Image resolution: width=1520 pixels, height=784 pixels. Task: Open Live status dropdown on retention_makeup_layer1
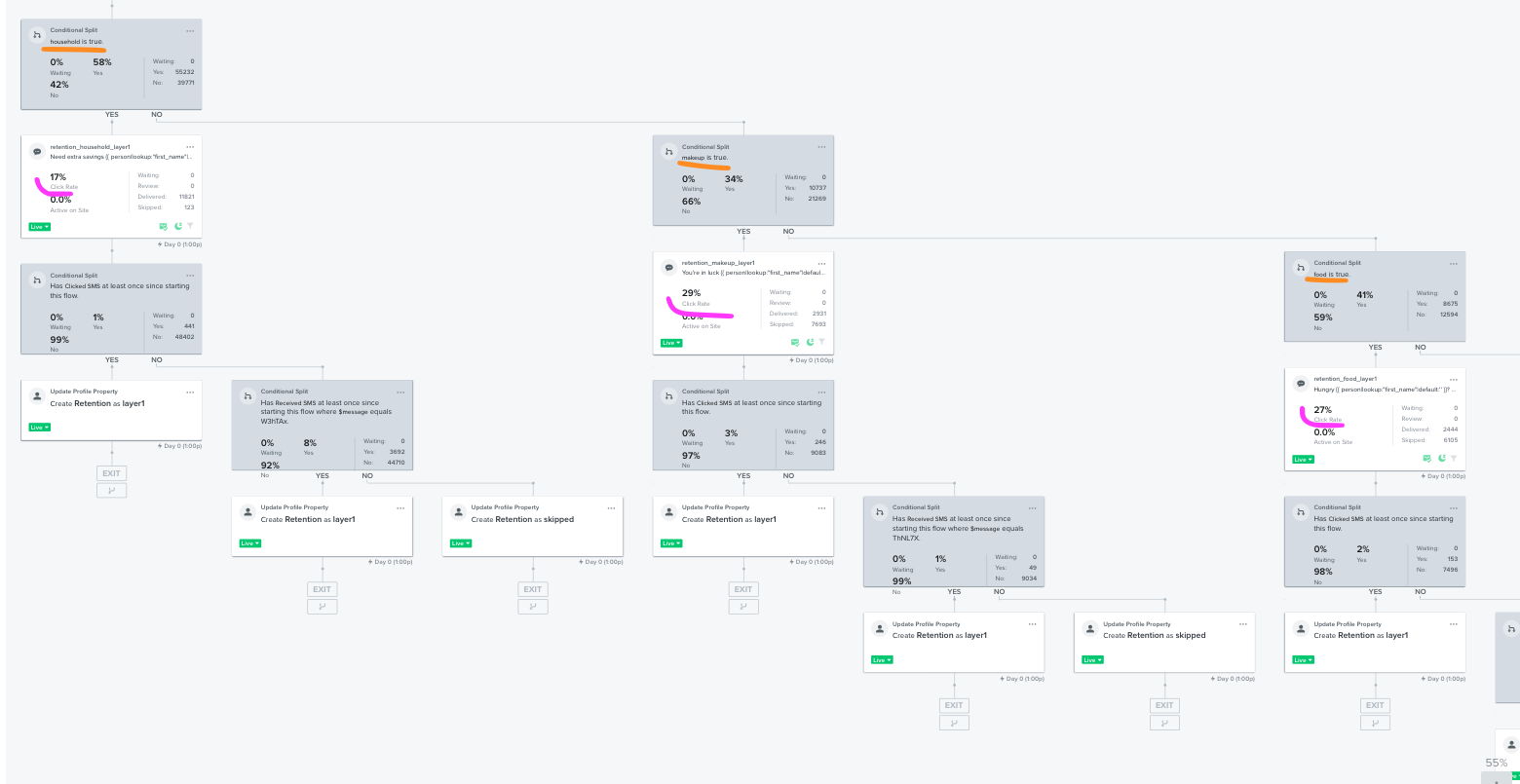[x=670, y=343]
